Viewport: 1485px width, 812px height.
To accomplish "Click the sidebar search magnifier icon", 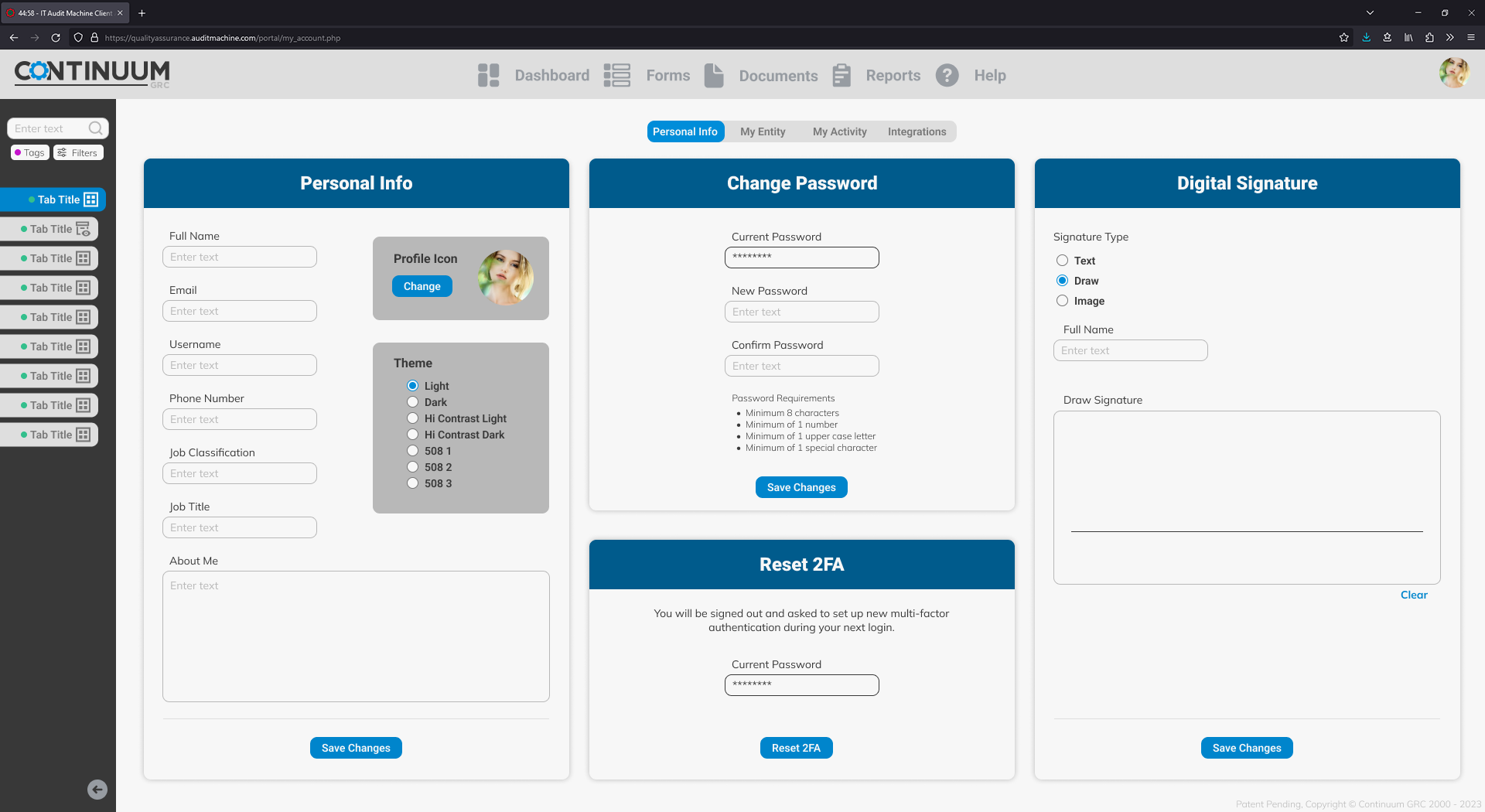I will point(95,128).
